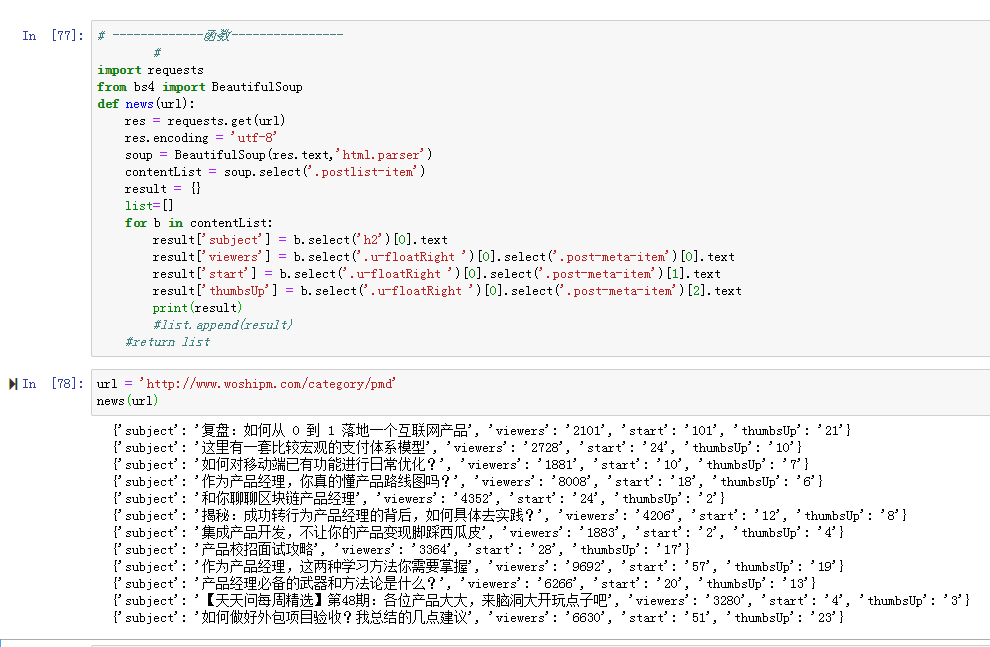The image size is (990, 647).
Task: Click the contentList soup.select line
Action: click(275, 172)
